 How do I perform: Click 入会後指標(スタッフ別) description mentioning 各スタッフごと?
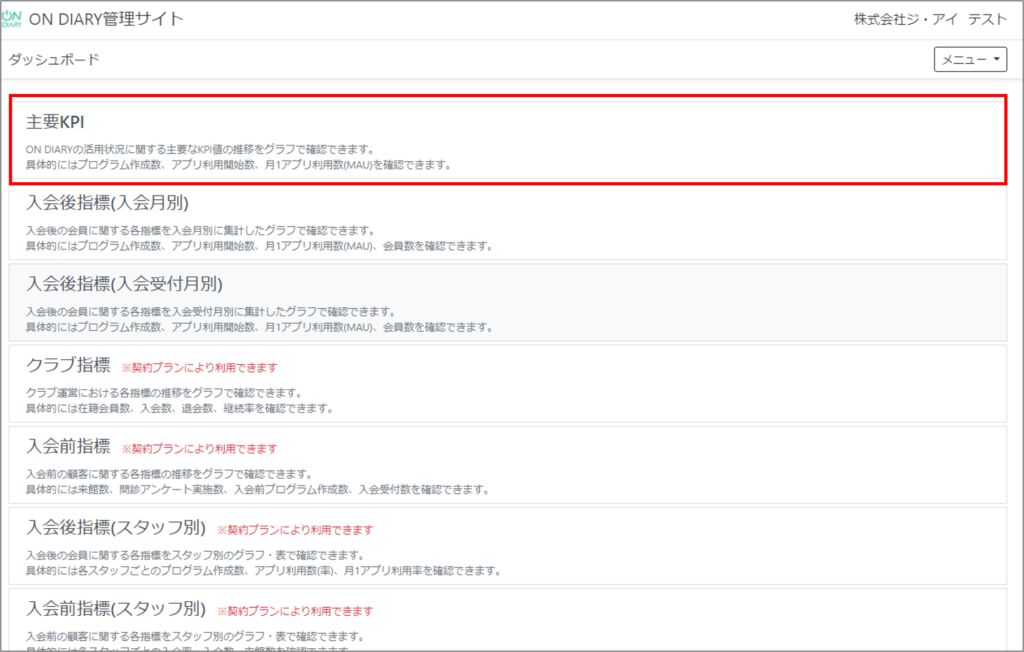coord(263,571)
